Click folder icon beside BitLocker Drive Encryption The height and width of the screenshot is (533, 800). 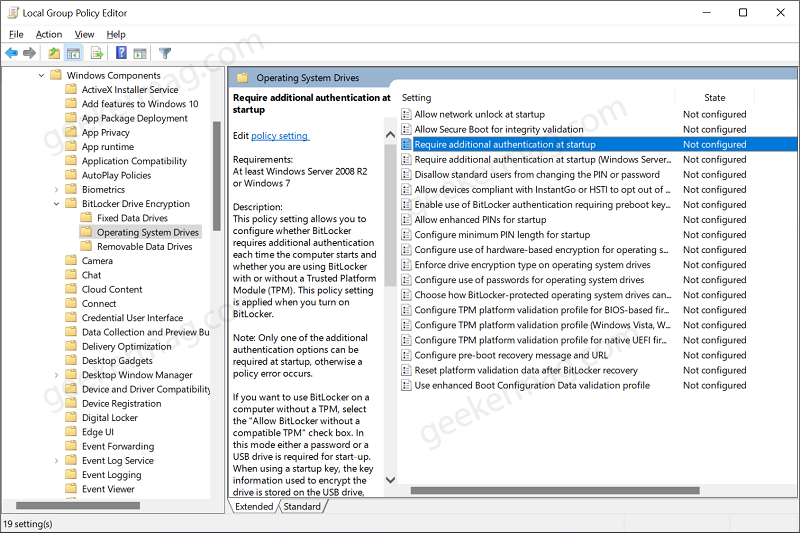coord(71,204)
